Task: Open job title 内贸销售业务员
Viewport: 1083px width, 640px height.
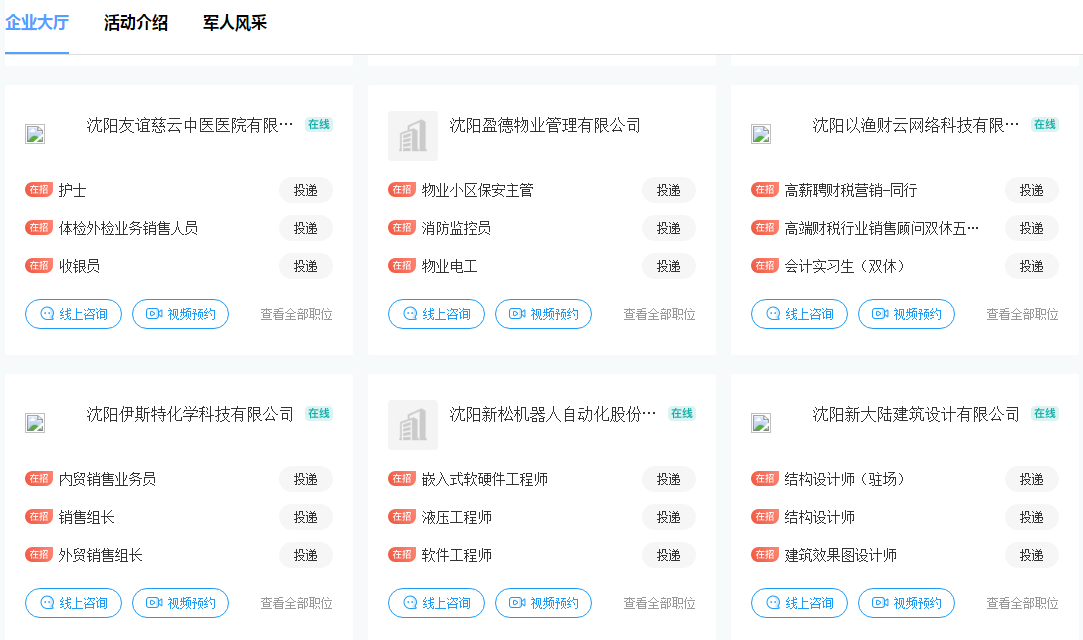Action: point(107,479)
